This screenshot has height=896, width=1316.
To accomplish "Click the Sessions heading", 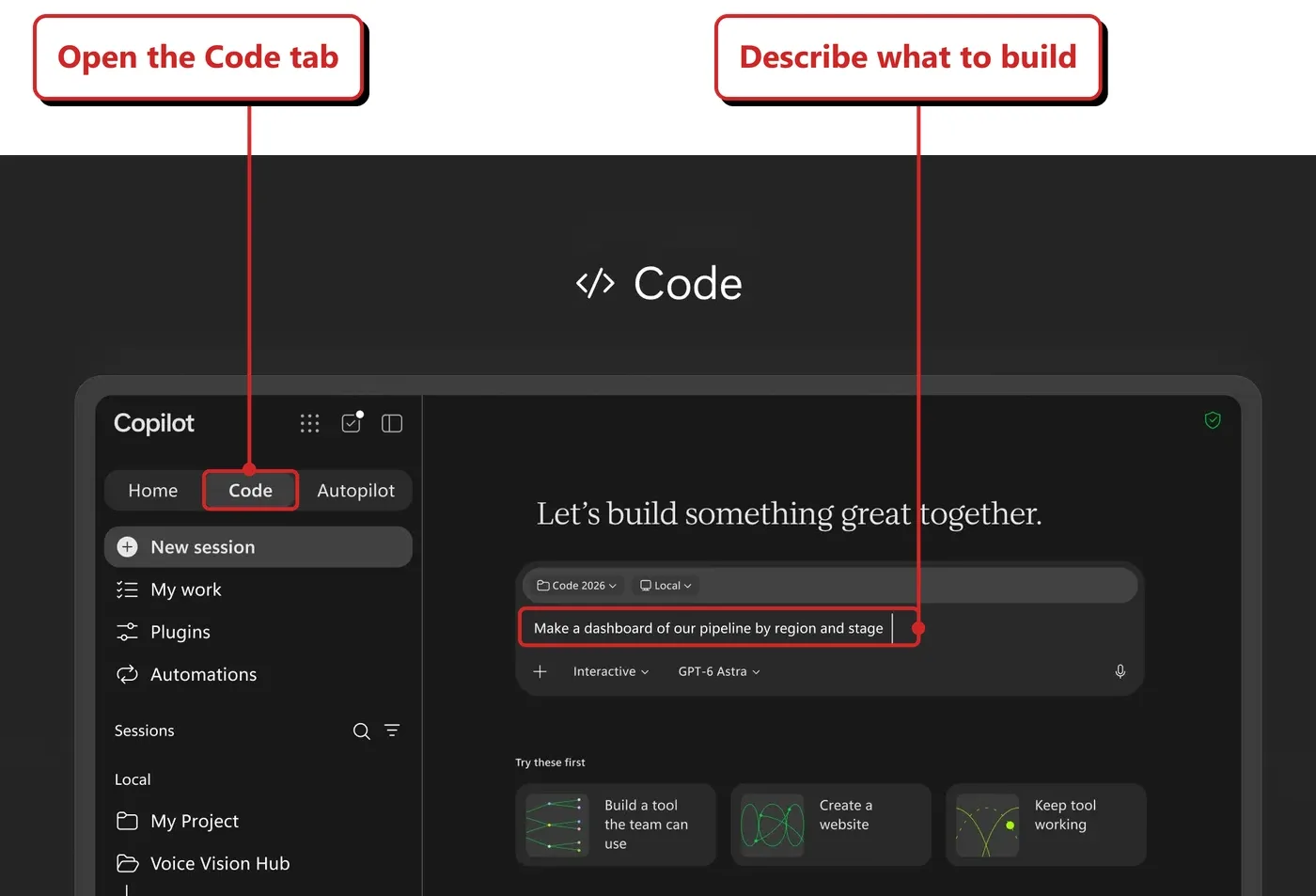I will click(144, 731).
